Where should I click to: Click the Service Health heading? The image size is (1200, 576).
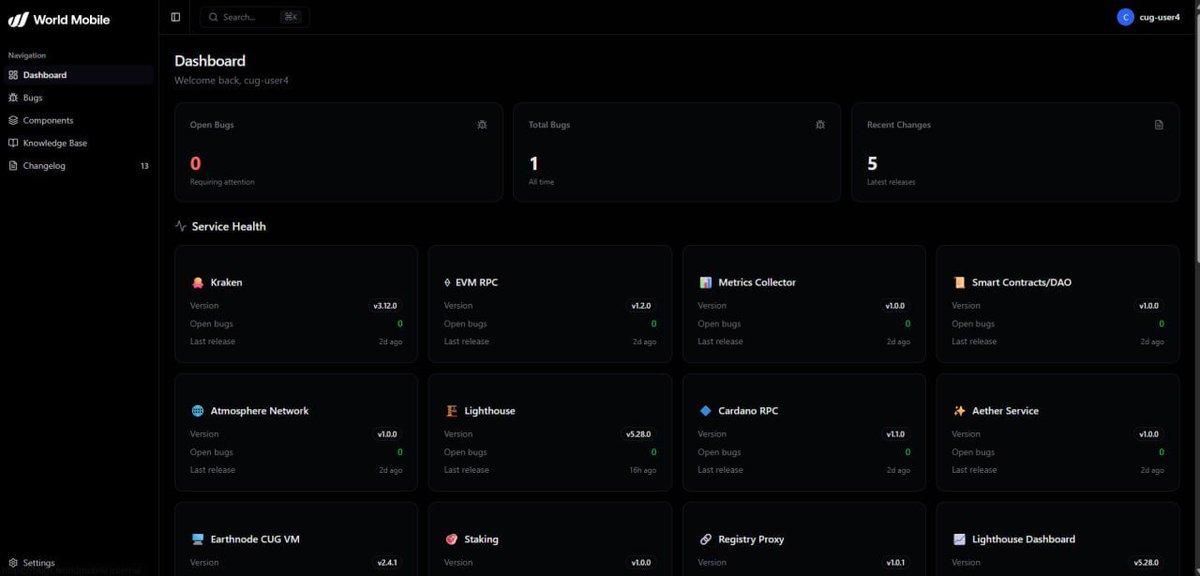click(229, 226)
